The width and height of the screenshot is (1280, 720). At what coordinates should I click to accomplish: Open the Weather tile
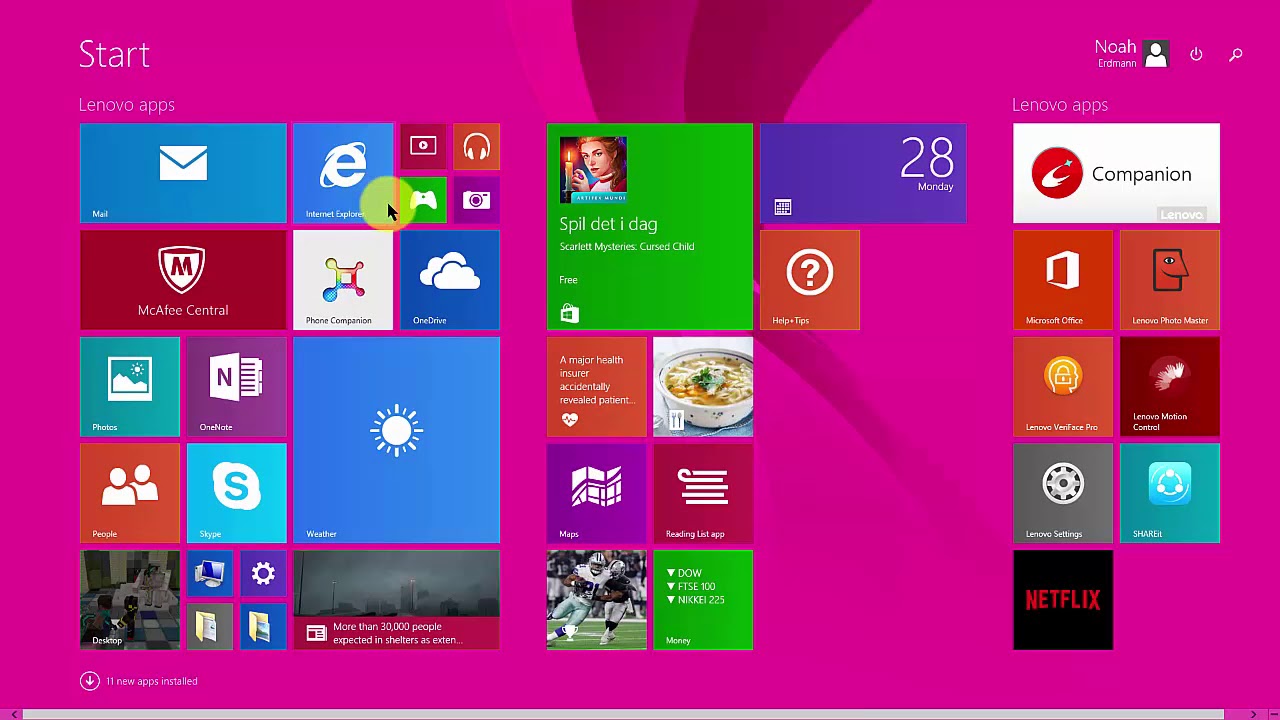pyautogui.click(x=396, y=440)
